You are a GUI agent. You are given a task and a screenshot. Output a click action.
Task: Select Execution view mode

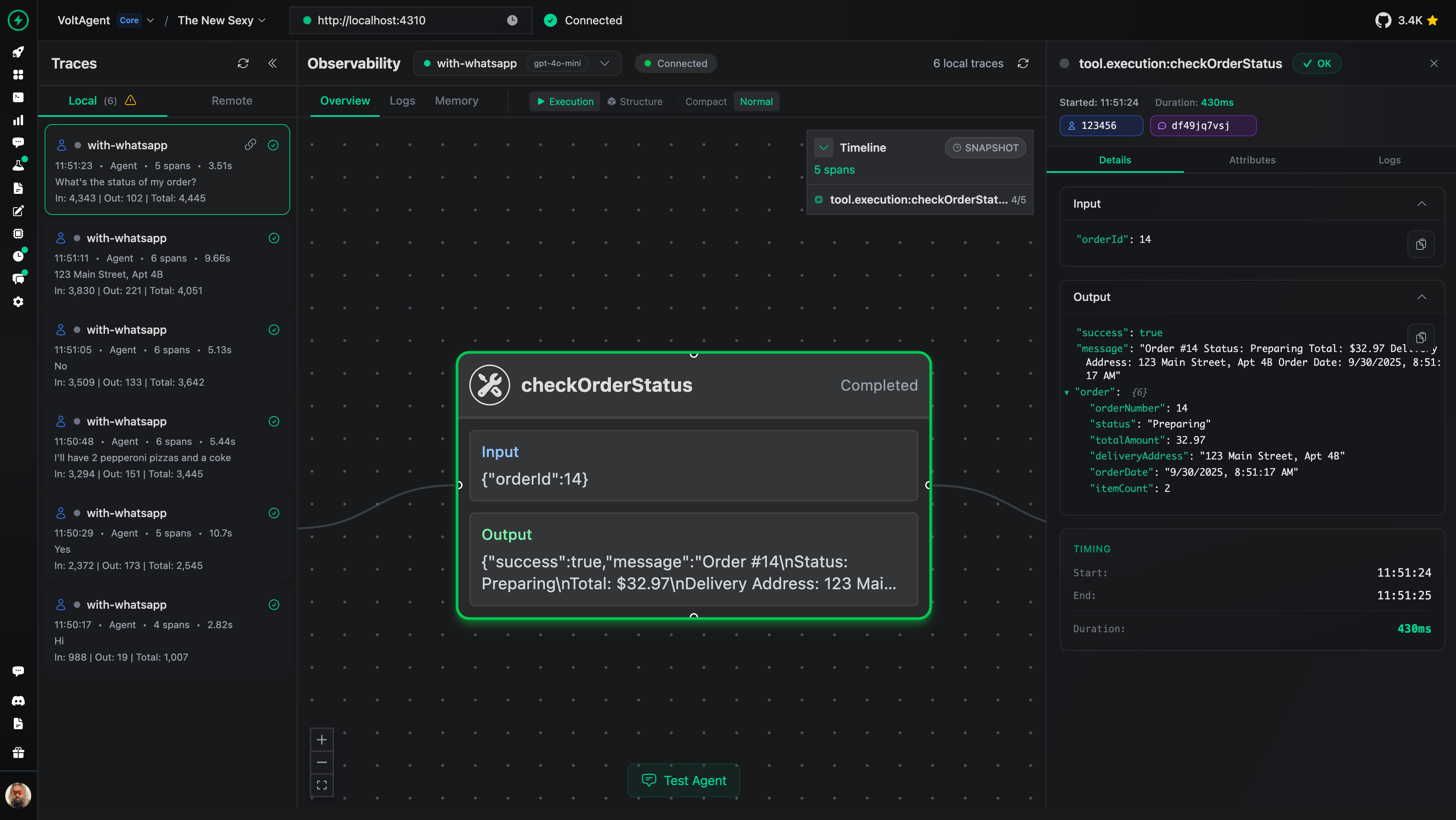tap(565, 102)
